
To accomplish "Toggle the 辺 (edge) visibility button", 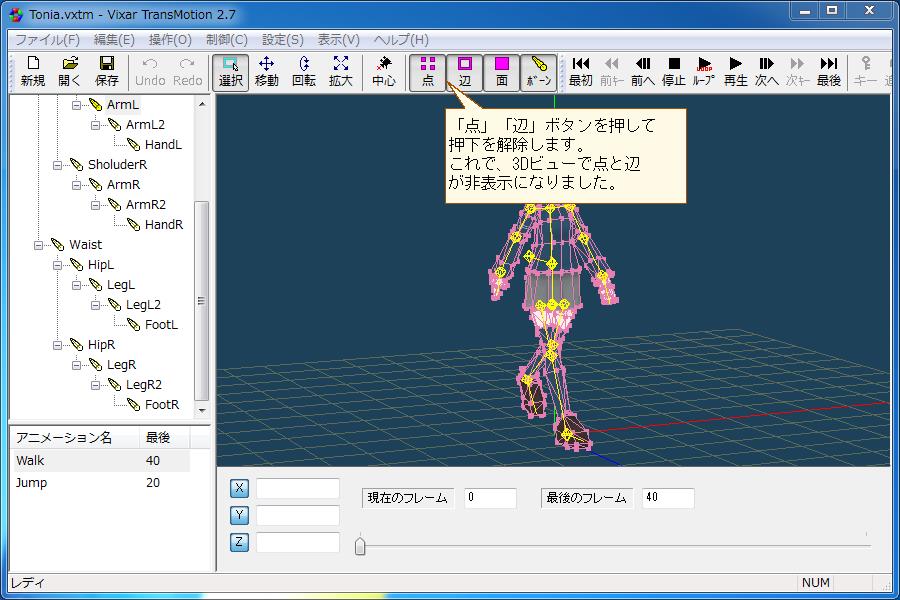I will pos(463,70).
